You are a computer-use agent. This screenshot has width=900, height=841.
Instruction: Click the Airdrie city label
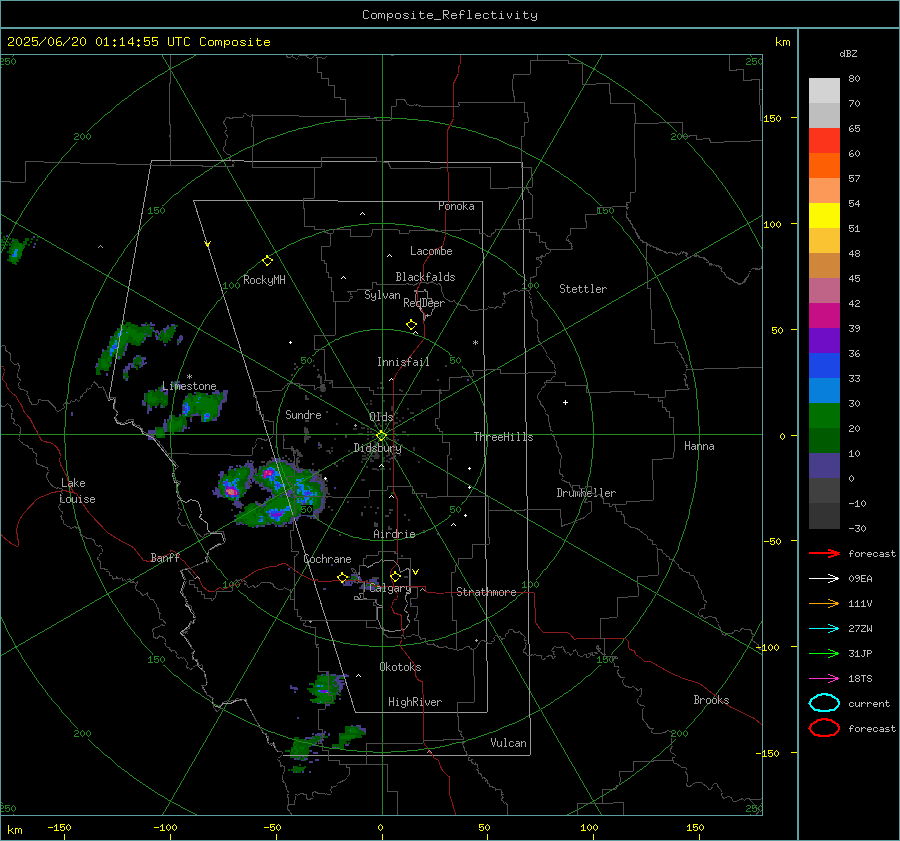394,534
